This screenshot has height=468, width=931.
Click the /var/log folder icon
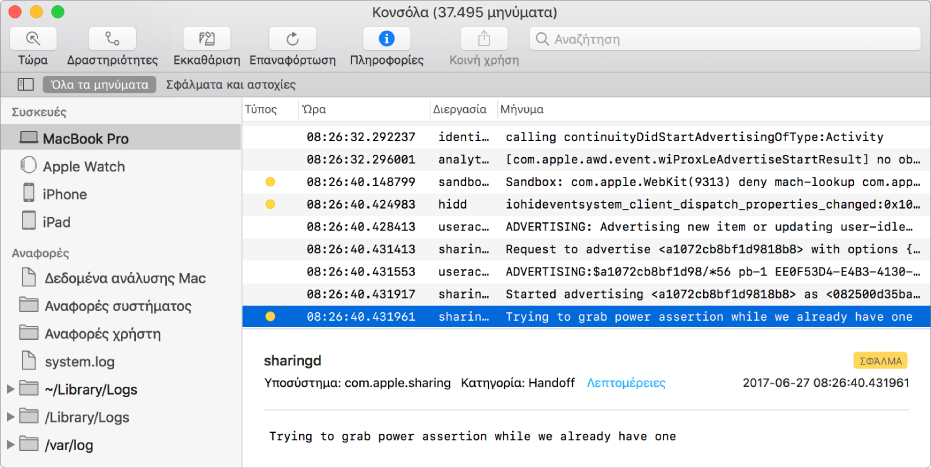click(x=28, y=444)
